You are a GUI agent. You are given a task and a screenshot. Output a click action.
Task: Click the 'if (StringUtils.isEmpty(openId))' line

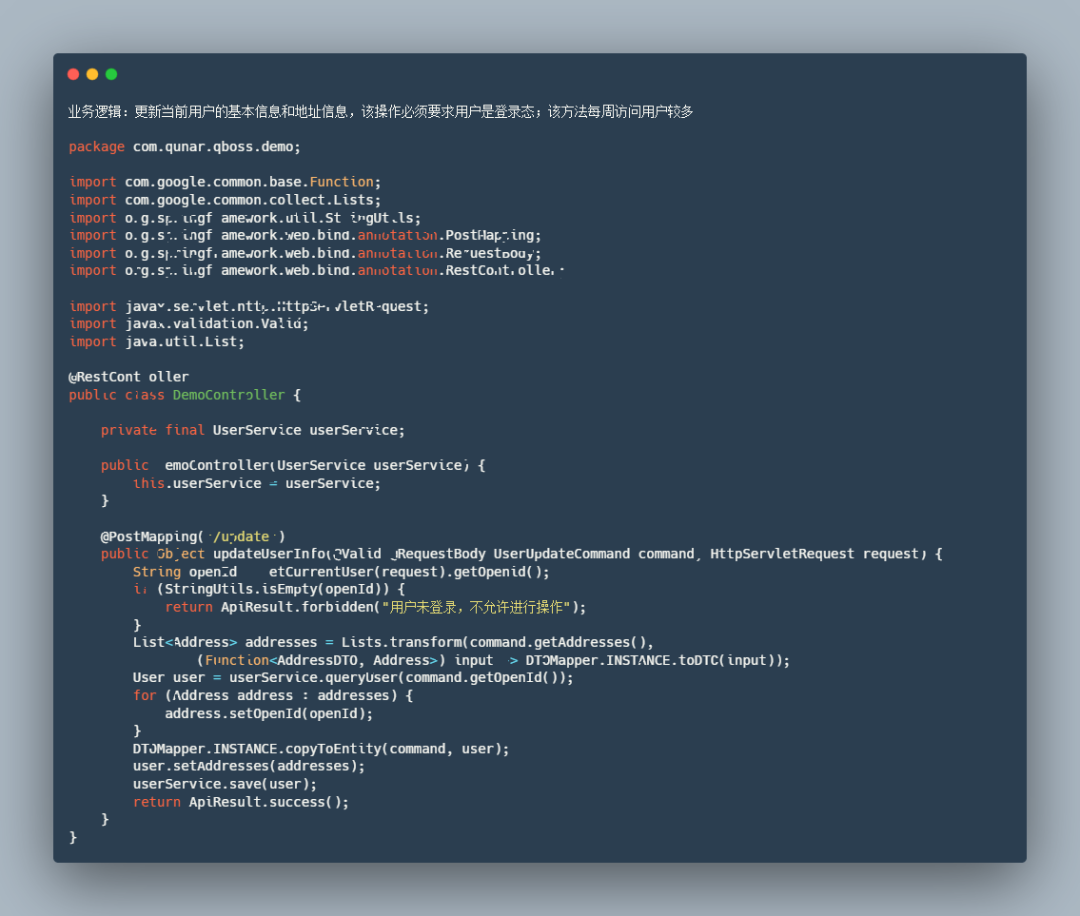pyautogui.click(x=269, y=590)
